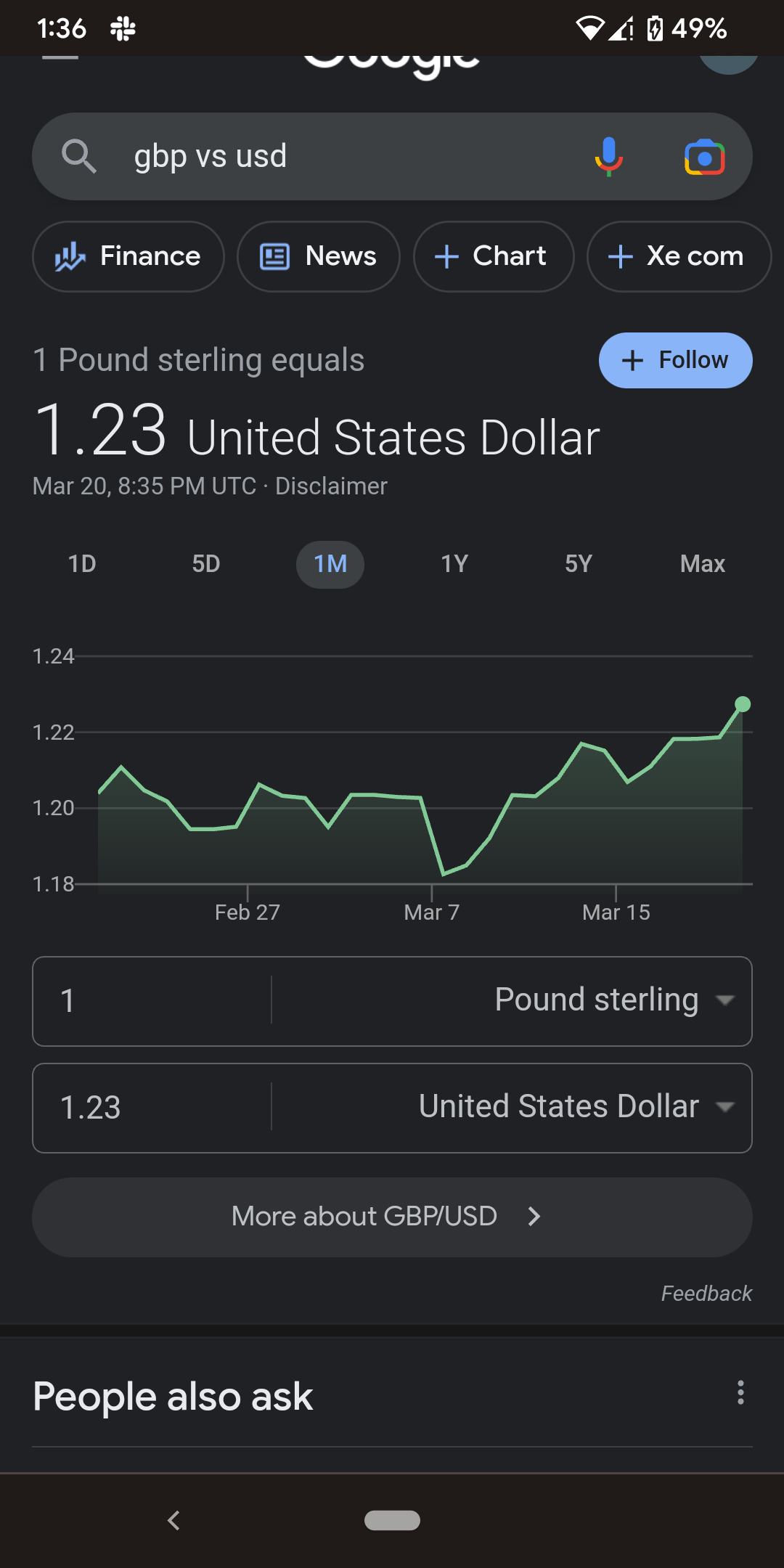
Task: Open the United States Dollar currency dropdown
Action: 576,1107
